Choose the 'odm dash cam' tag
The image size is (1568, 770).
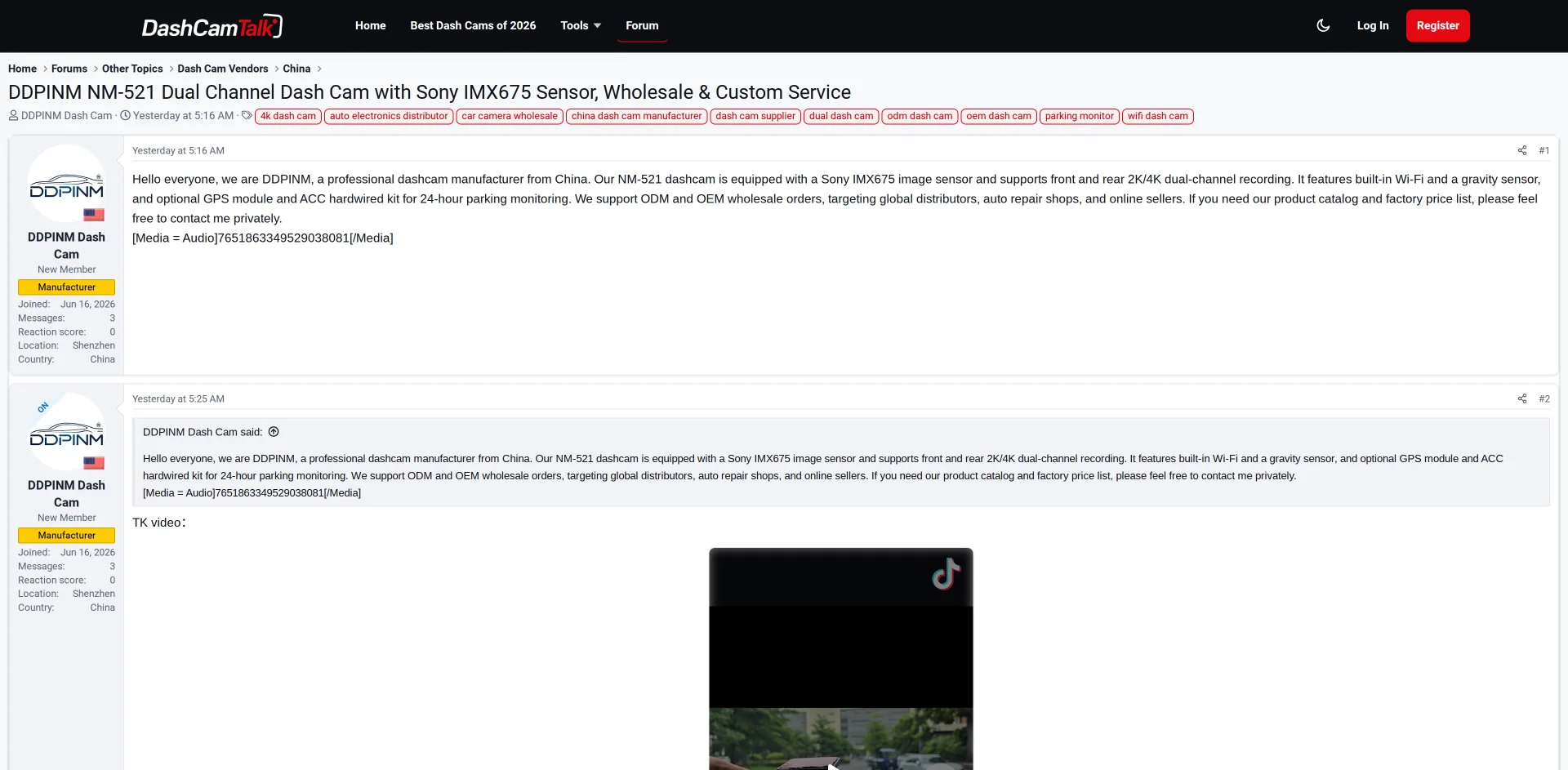click(920, 116)
